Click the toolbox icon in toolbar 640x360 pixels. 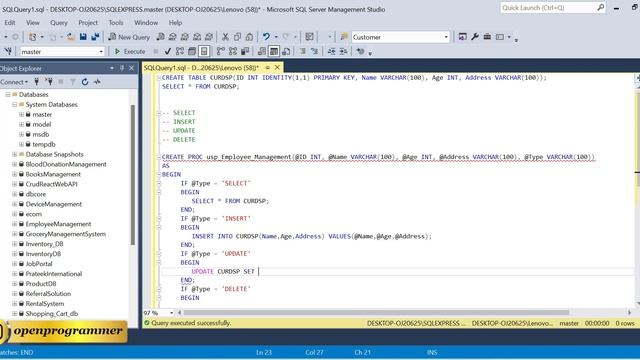point(487,37)
